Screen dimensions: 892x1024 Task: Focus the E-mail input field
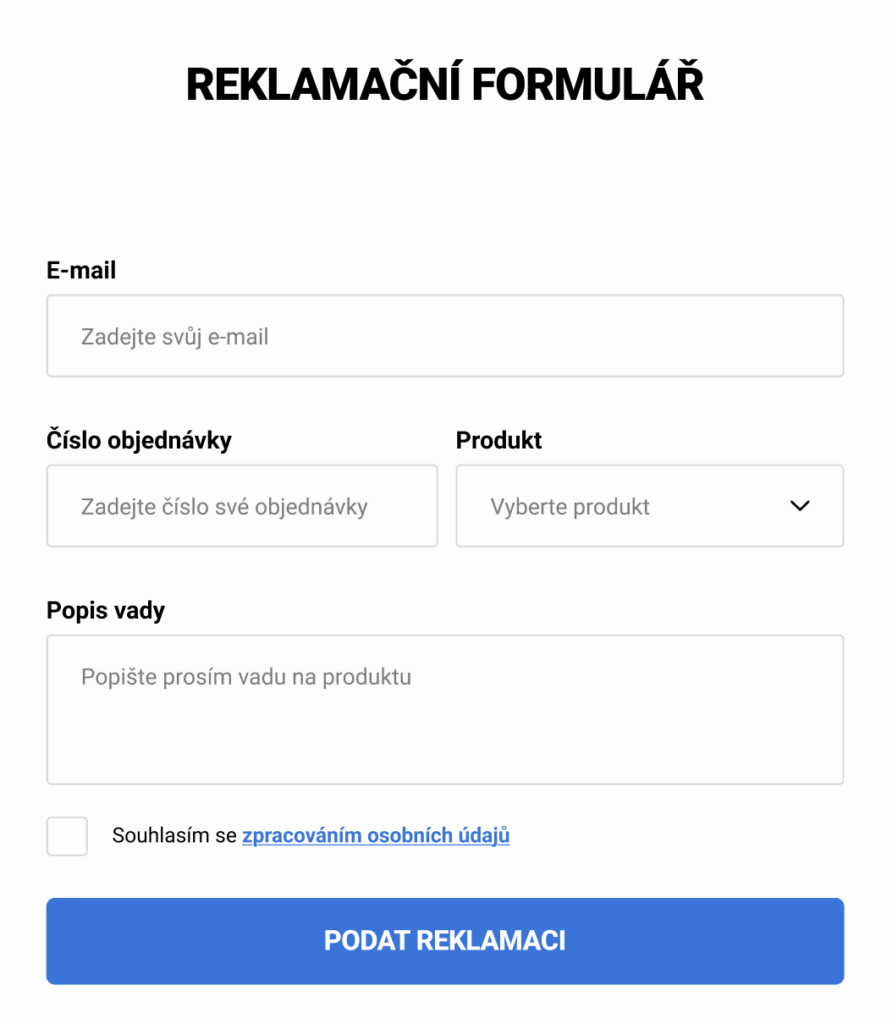(x=445, y=336)
